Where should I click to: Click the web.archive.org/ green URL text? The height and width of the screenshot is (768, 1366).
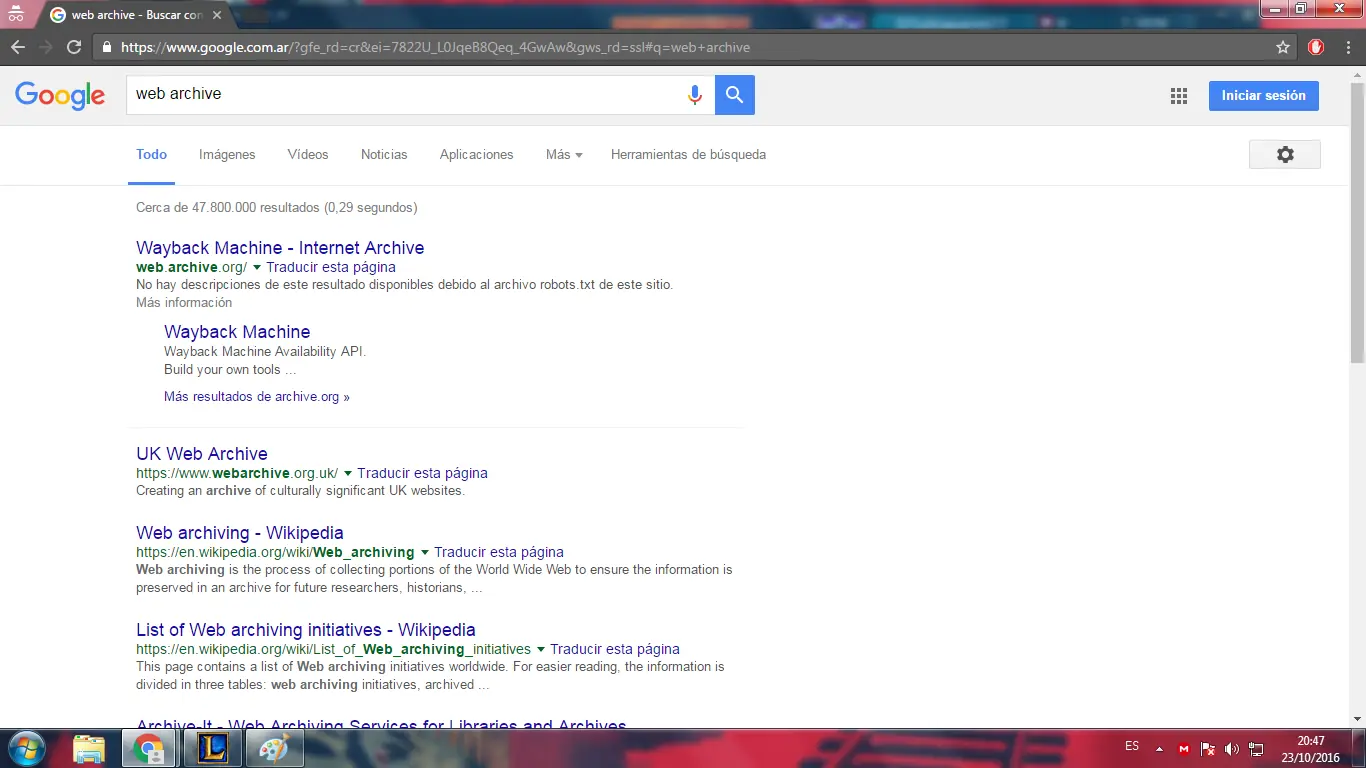[191, 267]
